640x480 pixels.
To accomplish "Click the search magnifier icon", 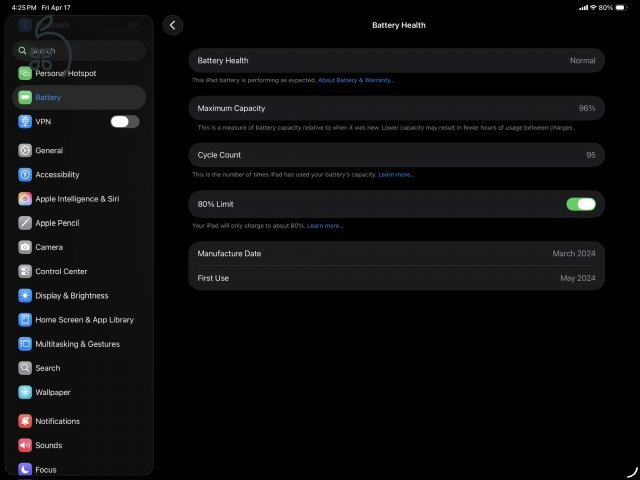I will click(22, 51).
